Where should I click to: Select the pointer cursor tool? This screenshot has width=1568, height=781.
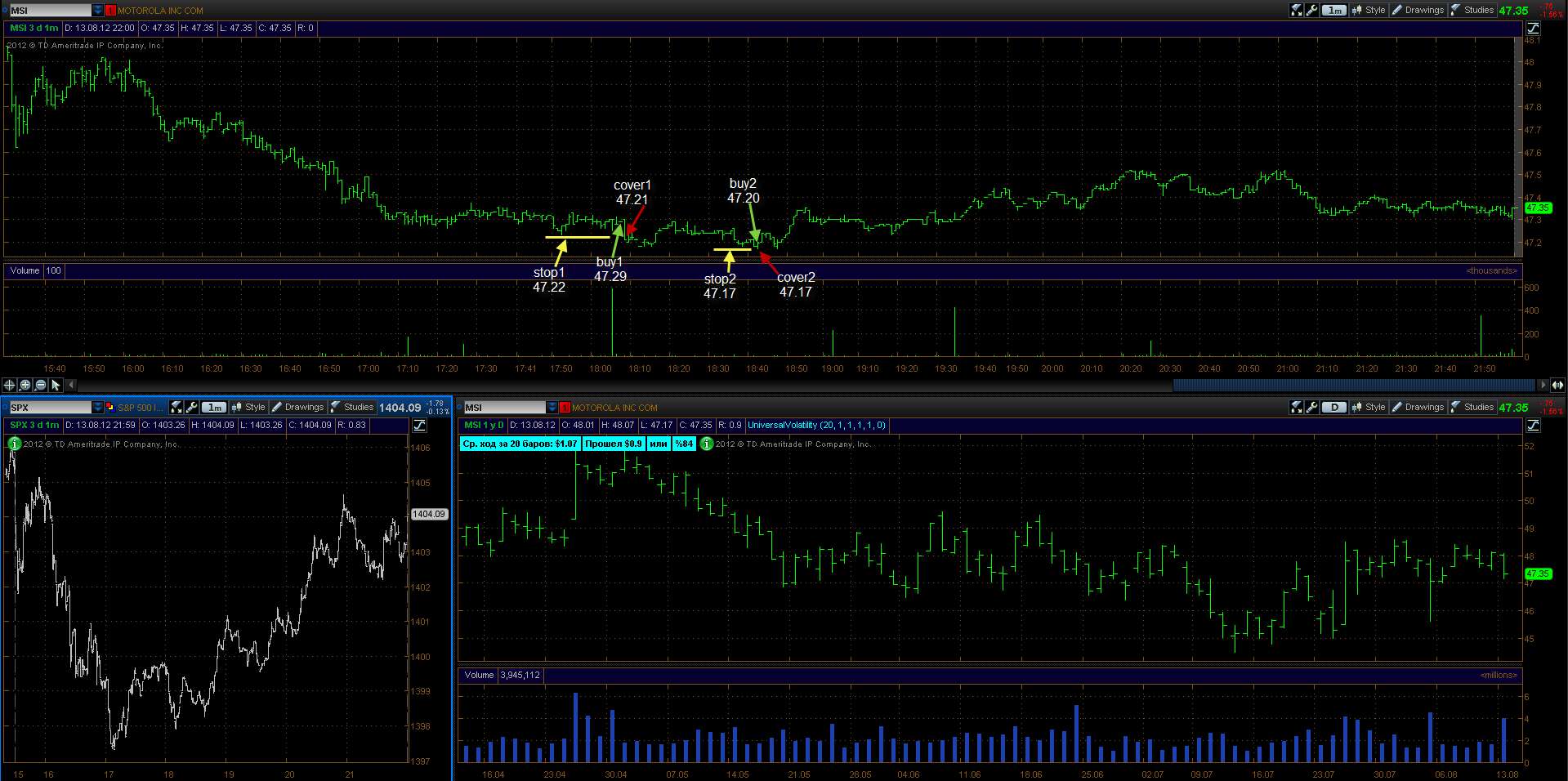coord(56,385)
